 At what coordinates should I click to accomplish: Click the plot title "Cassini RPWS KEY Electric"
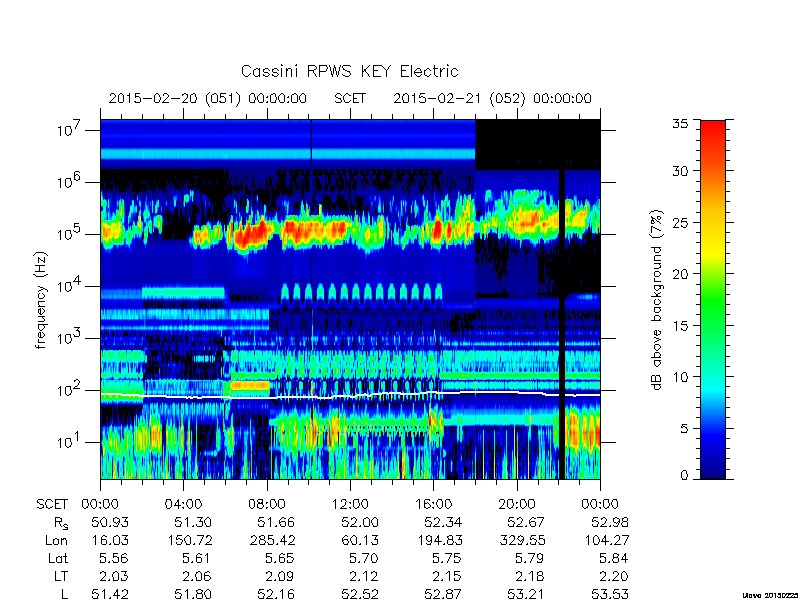(x=349, y=71)
